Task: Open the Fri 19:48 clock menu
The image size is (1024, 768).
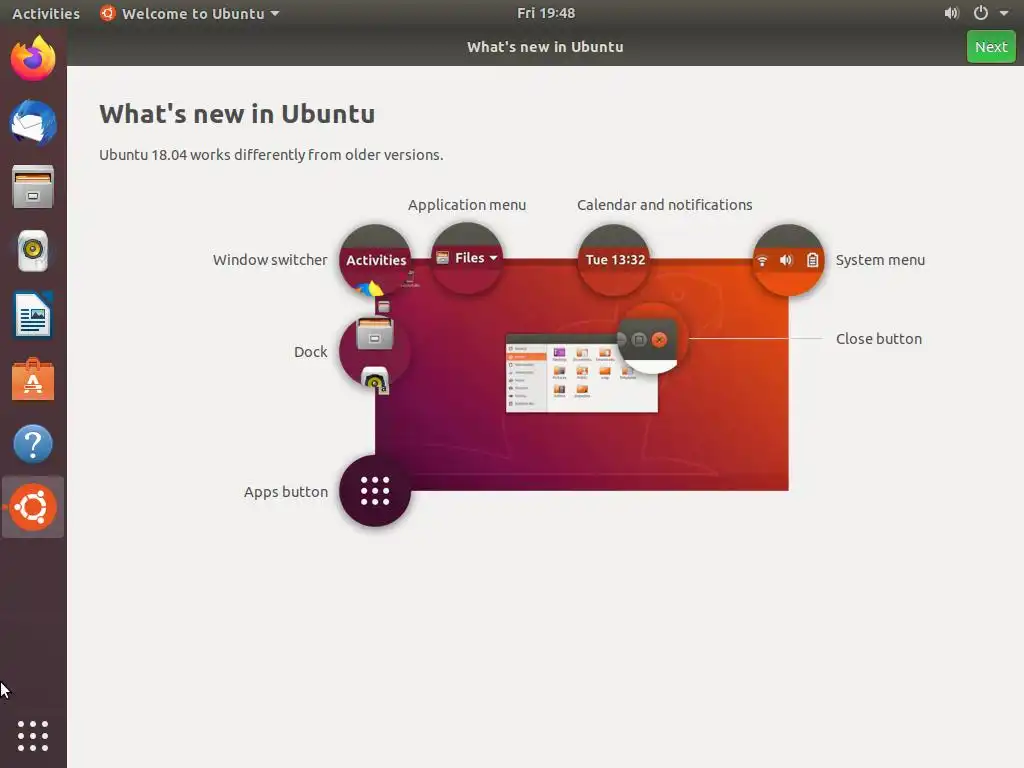Action: tap(546, 13)
